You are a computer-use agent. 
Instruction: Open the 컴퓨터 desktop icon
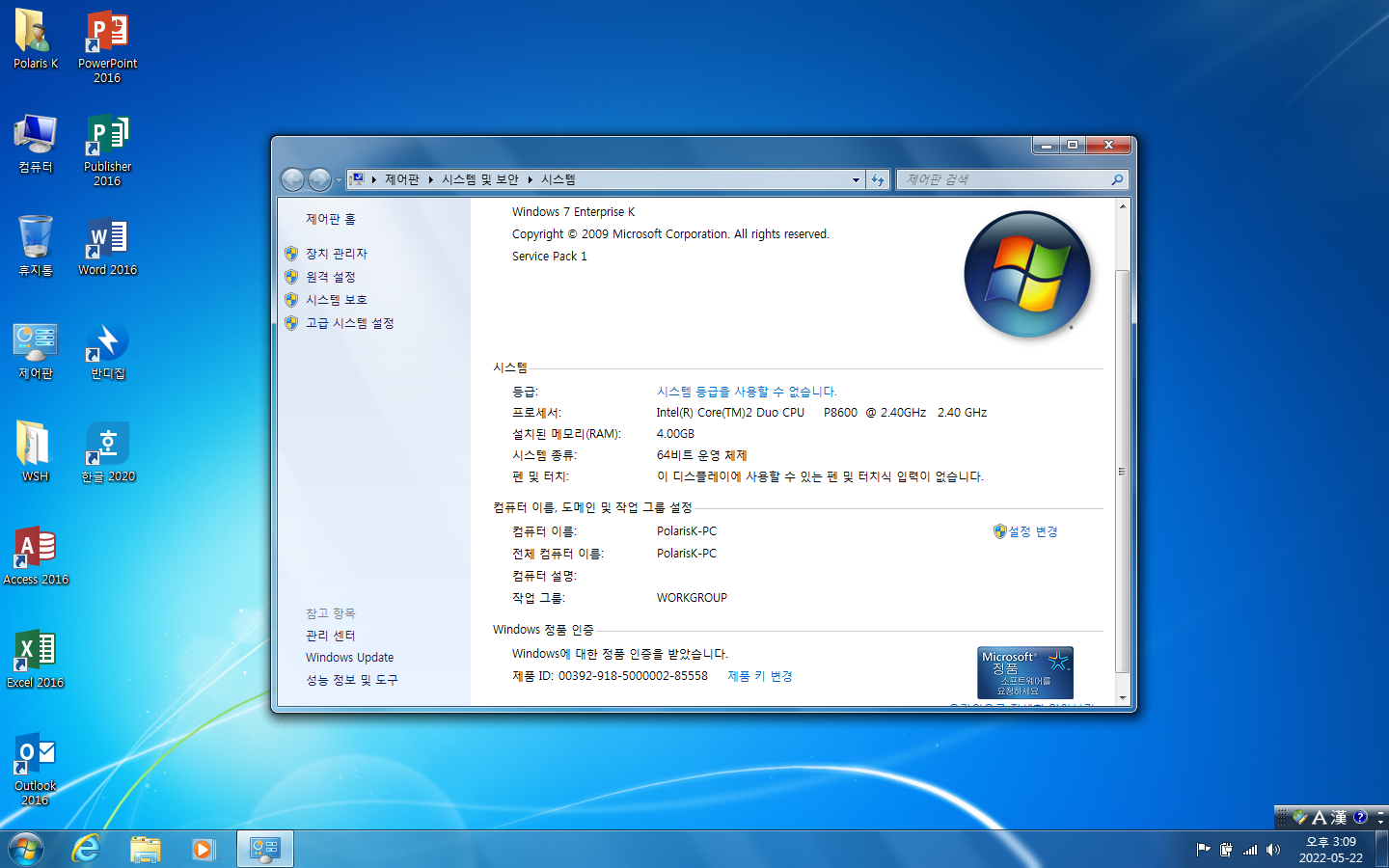tap(35, 144)
